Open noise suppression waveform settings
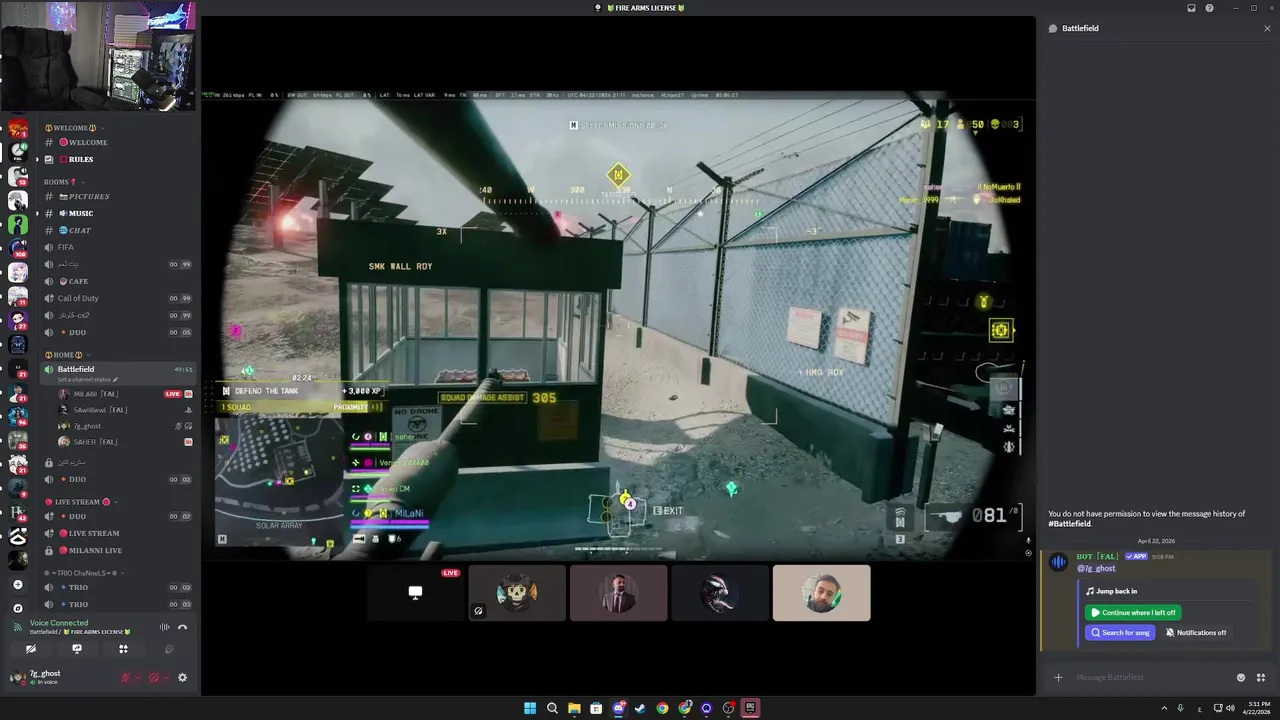Screen dimensions: 1280x720 click(x=164, y=627)
